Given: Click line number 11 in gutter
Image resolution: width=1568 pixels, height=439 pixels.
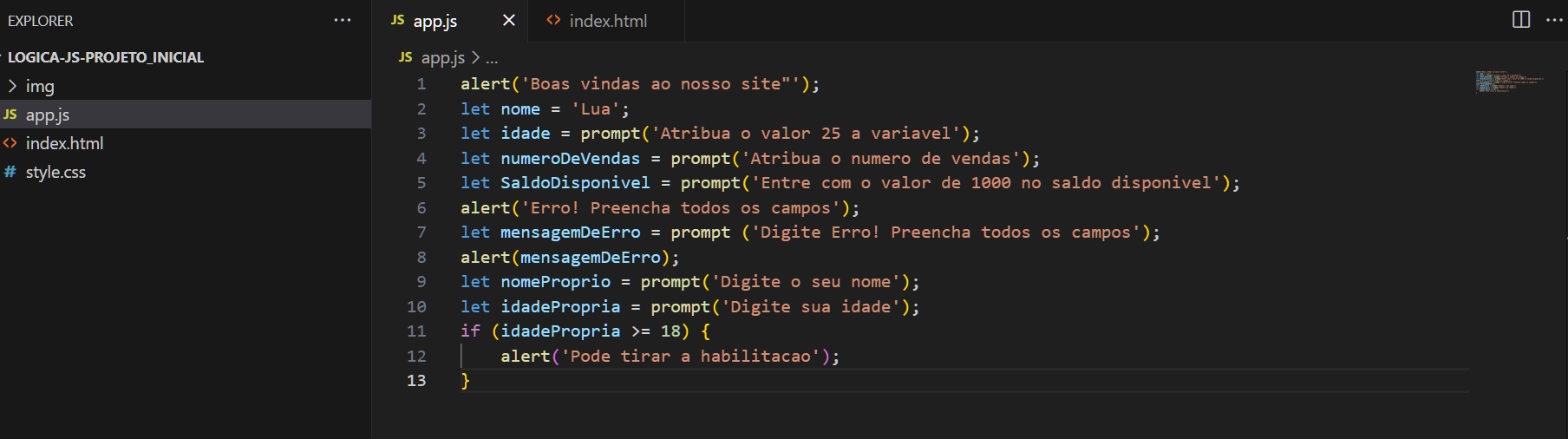Looking at the screenshot, I should pos(416,331).
